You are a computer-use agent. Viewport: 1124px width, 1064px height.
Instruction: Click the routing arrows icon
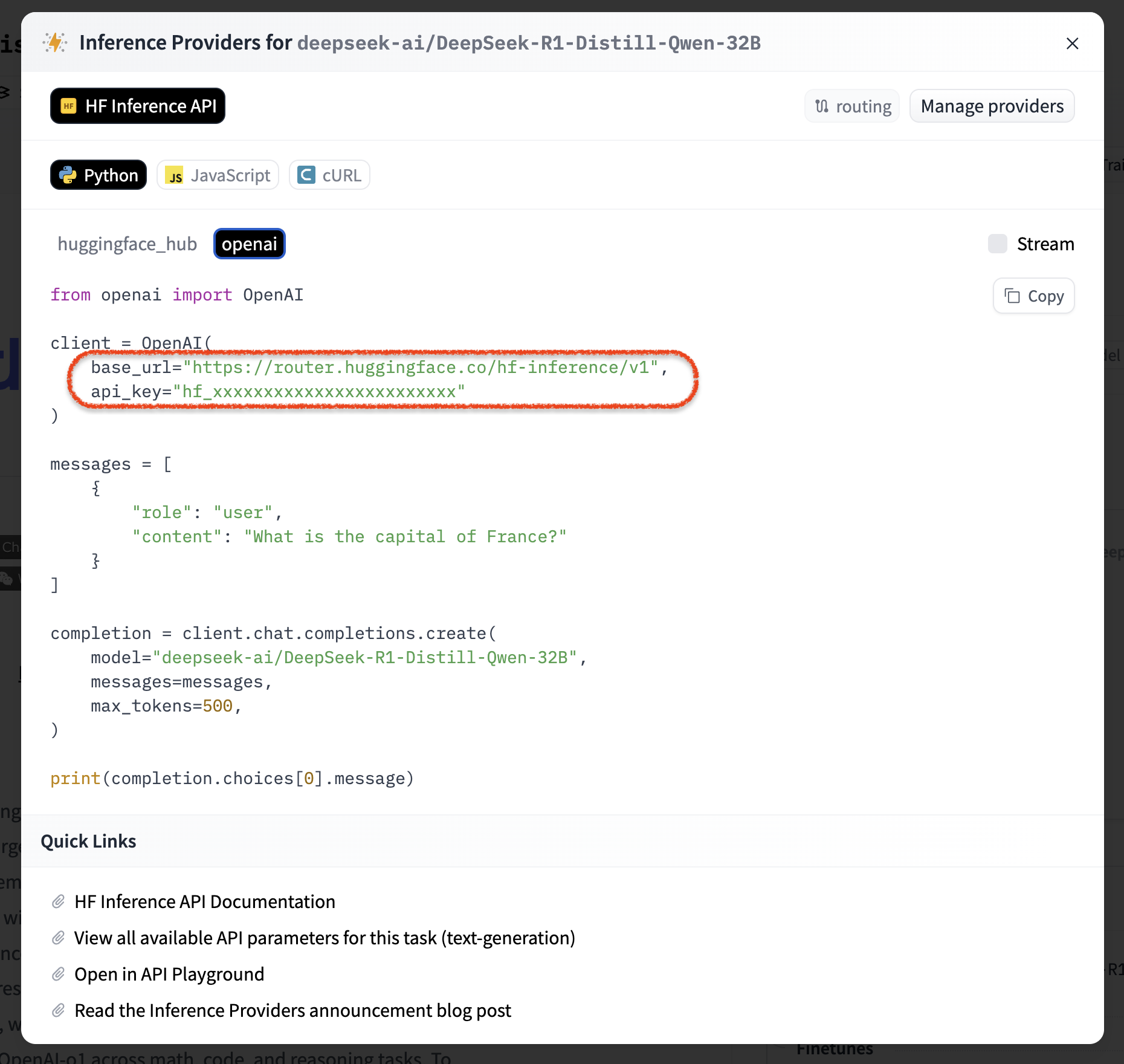click(821, 106)
